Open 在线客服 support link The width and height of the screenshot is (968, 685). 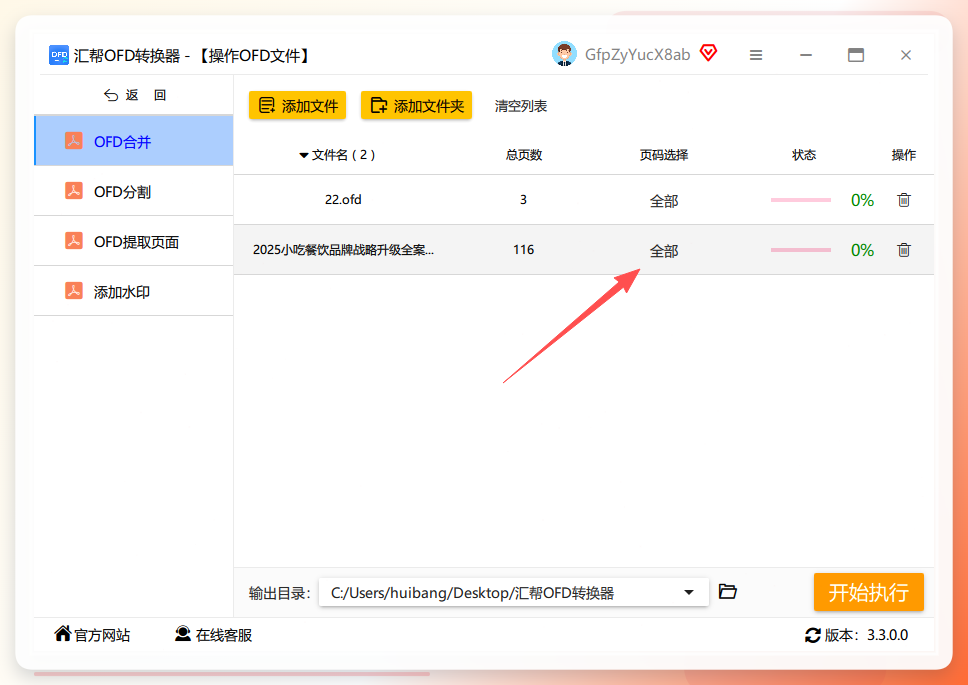[214, 635]
